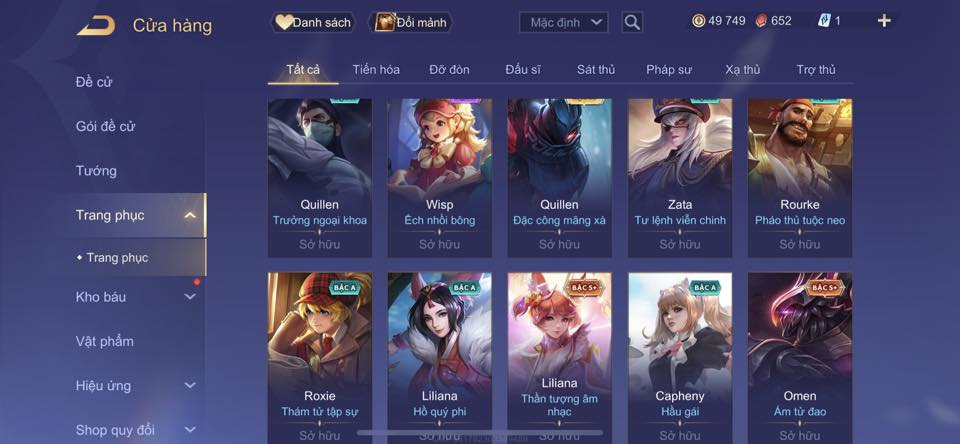The image size is (960, 444).
Task: Tap the gold coin balance icon
Action: [699, 21]
